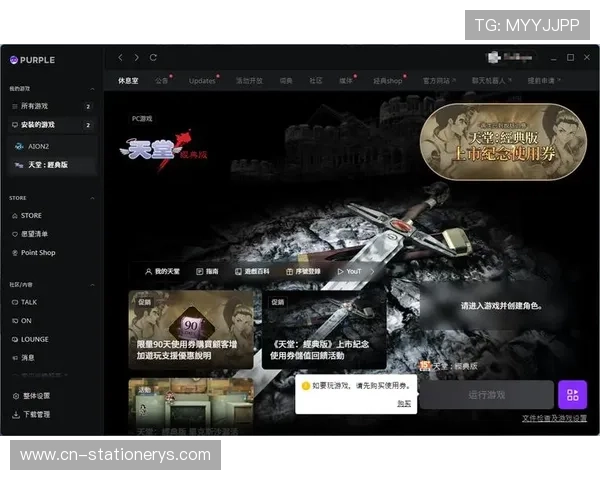The image size is (600, 480).
Task: Open the 社区 tab
Action: (316, 81)
